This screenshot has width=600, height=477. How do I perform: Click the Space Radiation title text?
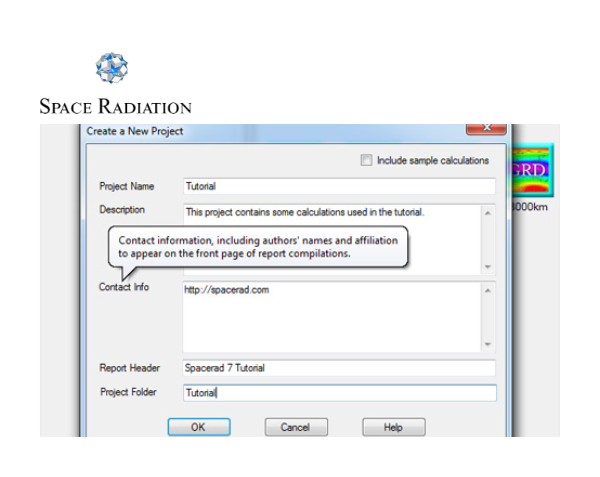(115, 106)
